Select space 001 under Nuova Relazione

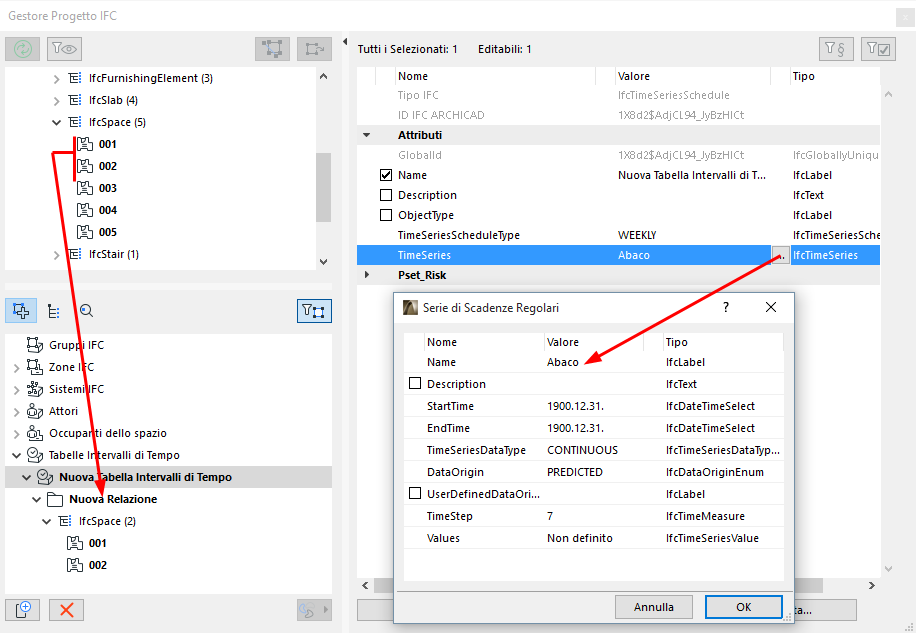click(x=98, y=543)
